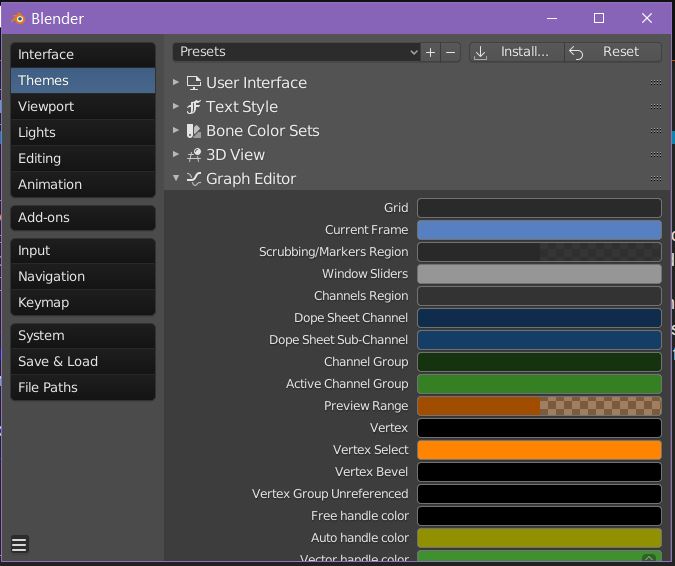Click the User Interface monitor icon
This screenshot has height=566, width=675.
click(x=194, y=83)
